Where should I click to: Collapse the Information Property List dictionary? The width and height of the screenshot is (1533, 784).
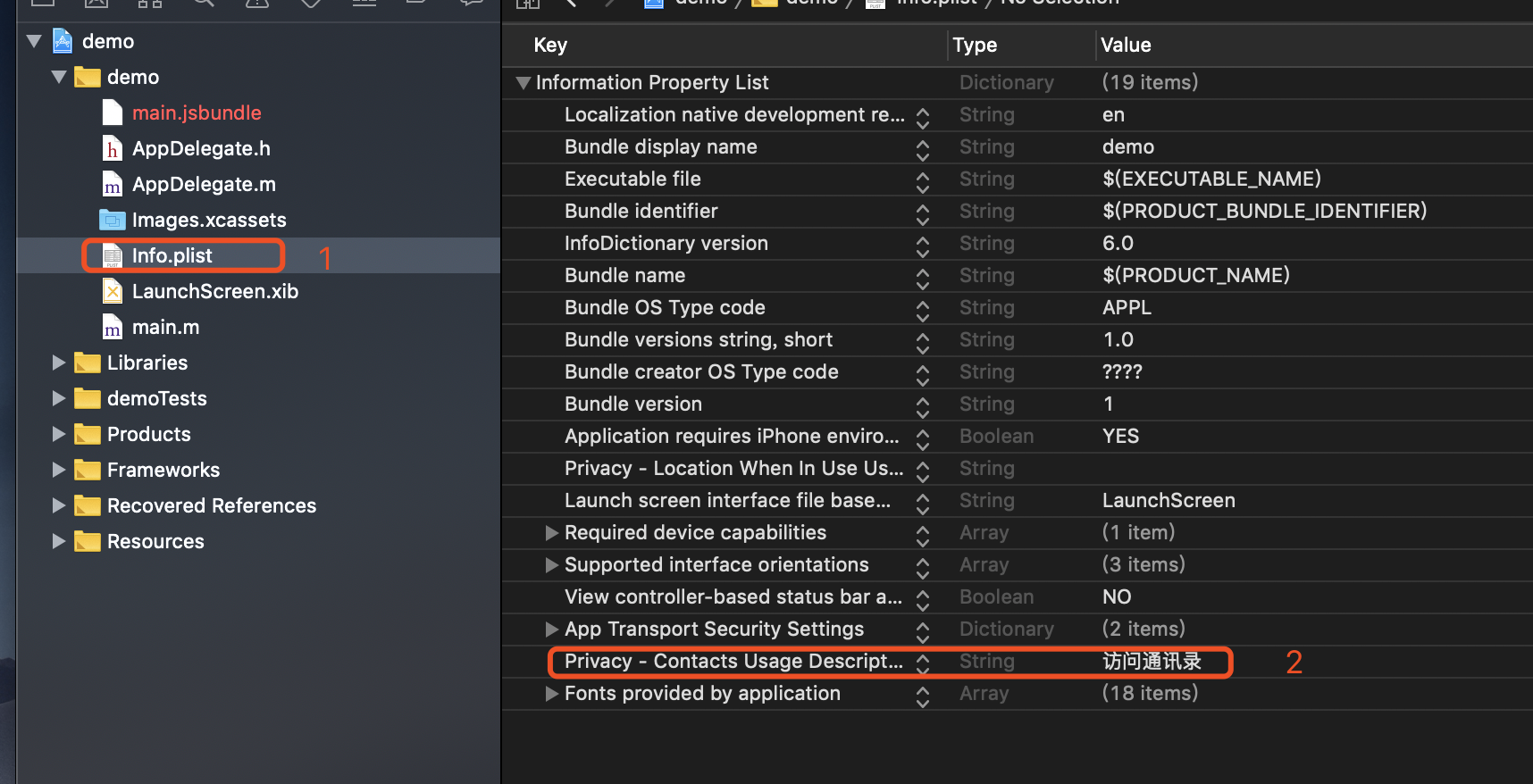[524, 83]
